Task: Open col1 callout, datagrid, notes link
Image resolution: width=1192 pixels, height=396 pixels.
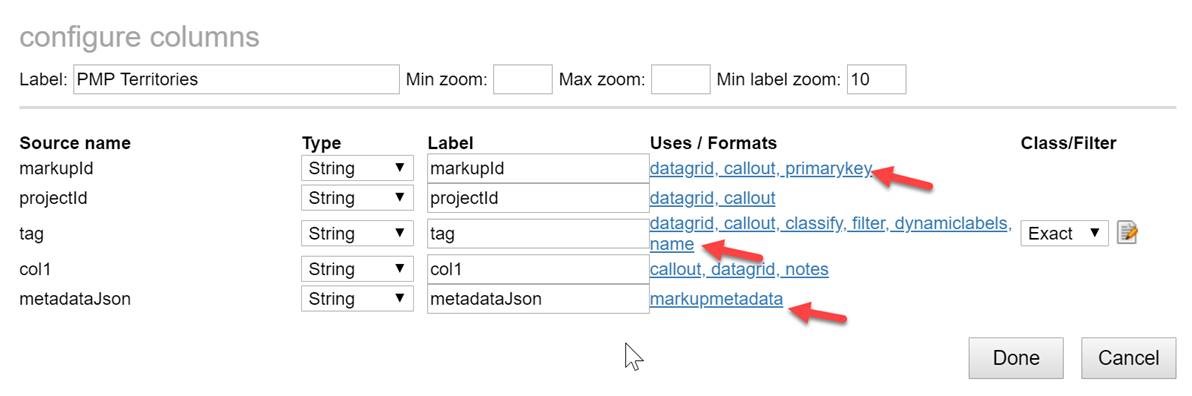Action: 739,269
